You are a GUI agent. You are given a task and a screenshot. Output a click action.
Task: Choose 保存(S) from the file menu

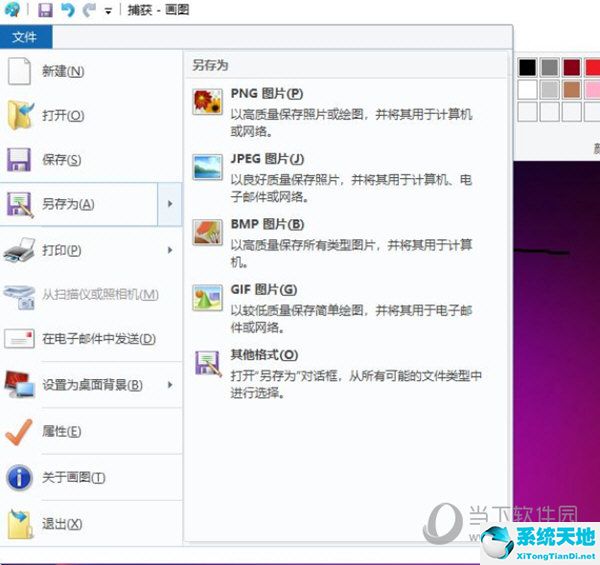91,160
